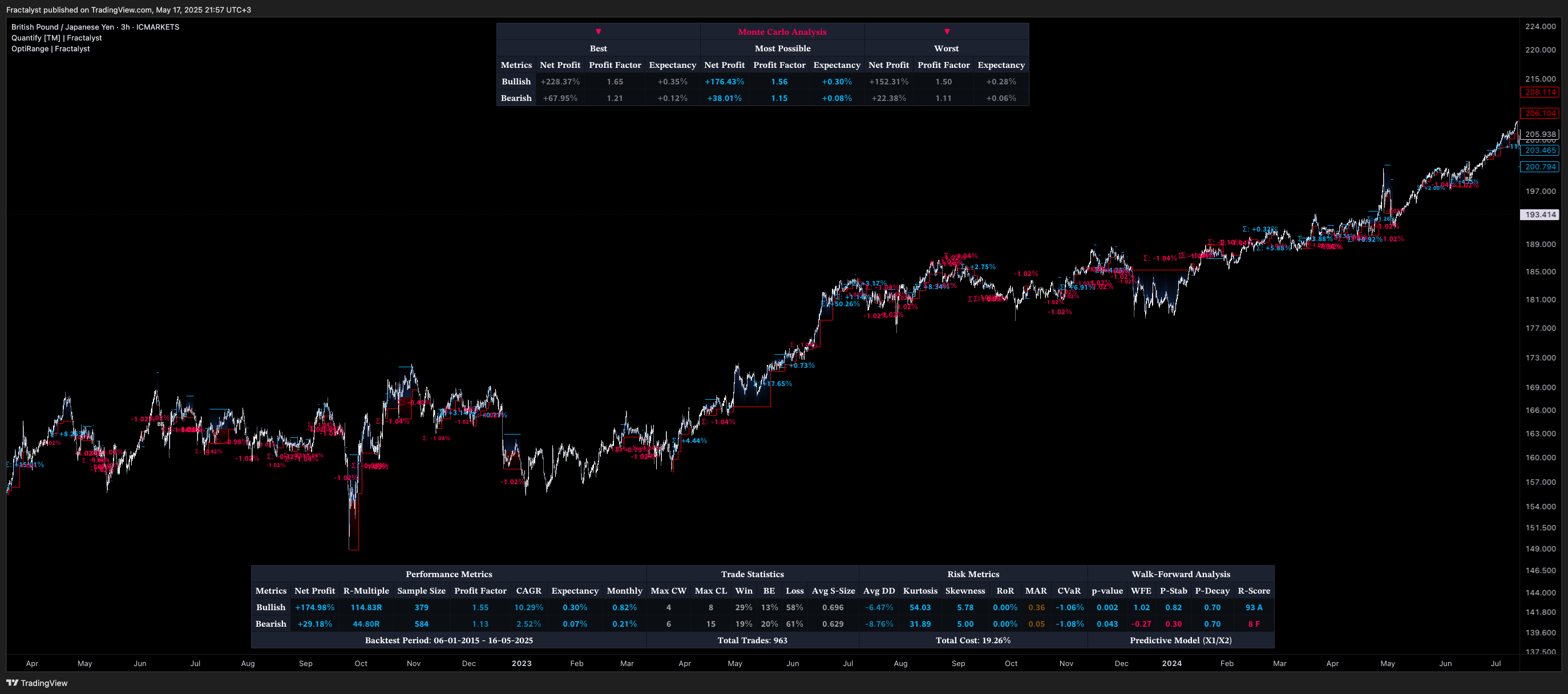Click the 'Most Possible' column header
Image resolution: width=1568 pixels, height=694 pixels.
coord(782,48)
